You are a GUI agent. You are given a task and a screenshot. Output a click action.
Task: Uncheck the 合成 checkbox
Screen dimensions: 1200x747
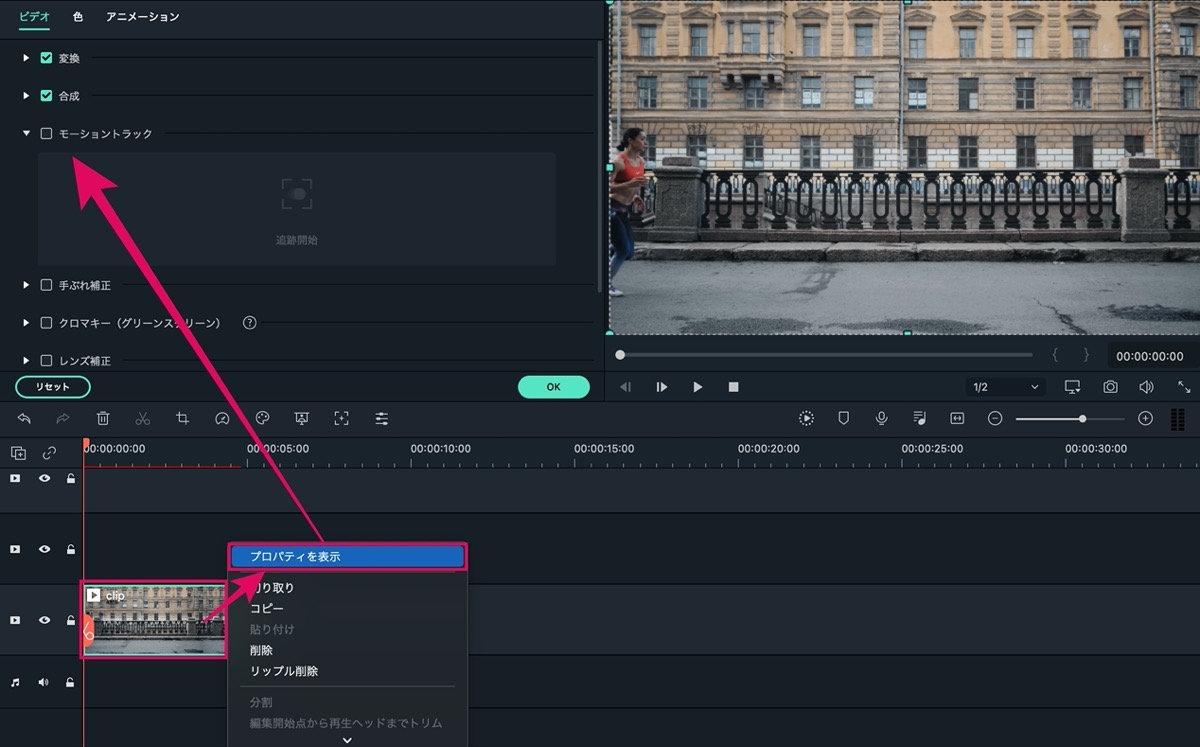click(x=46, y=96)
